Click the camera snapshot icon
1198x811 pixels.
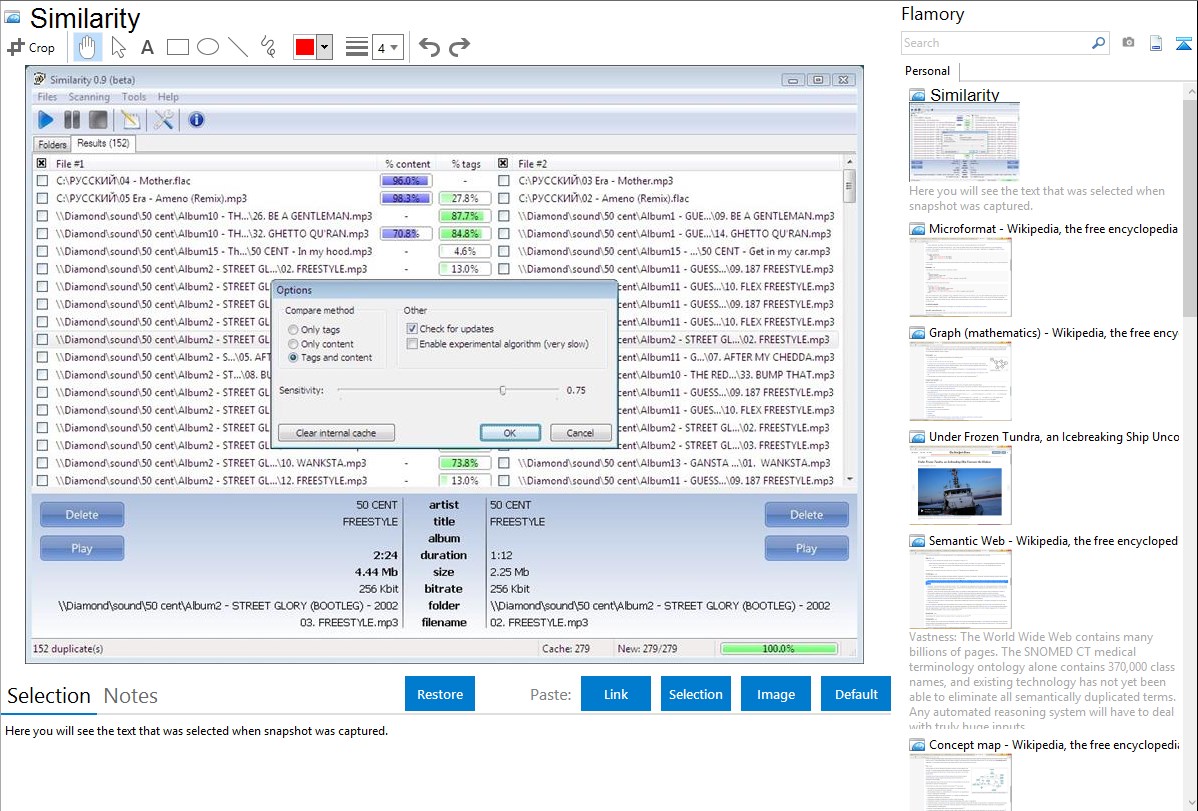[1128, 43]
